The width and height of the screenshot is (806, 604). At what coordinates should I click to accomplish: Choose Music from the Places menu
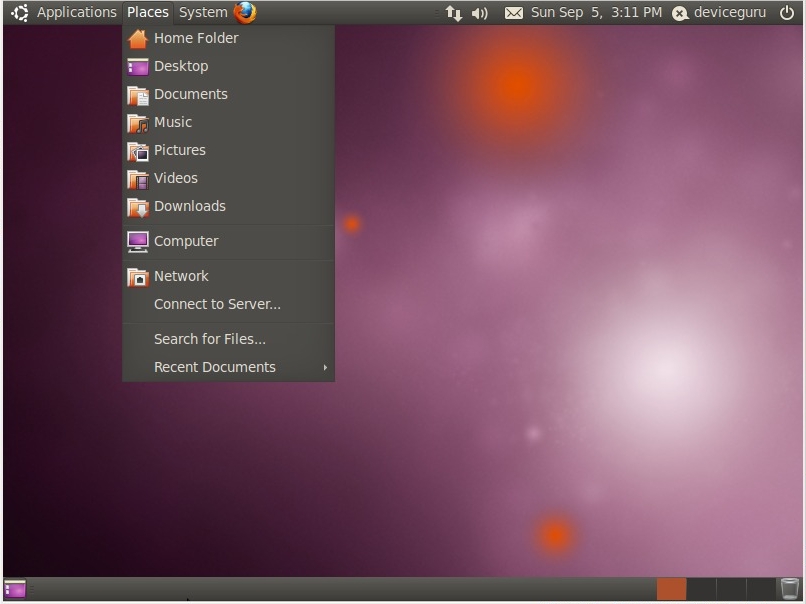[229, 122]
